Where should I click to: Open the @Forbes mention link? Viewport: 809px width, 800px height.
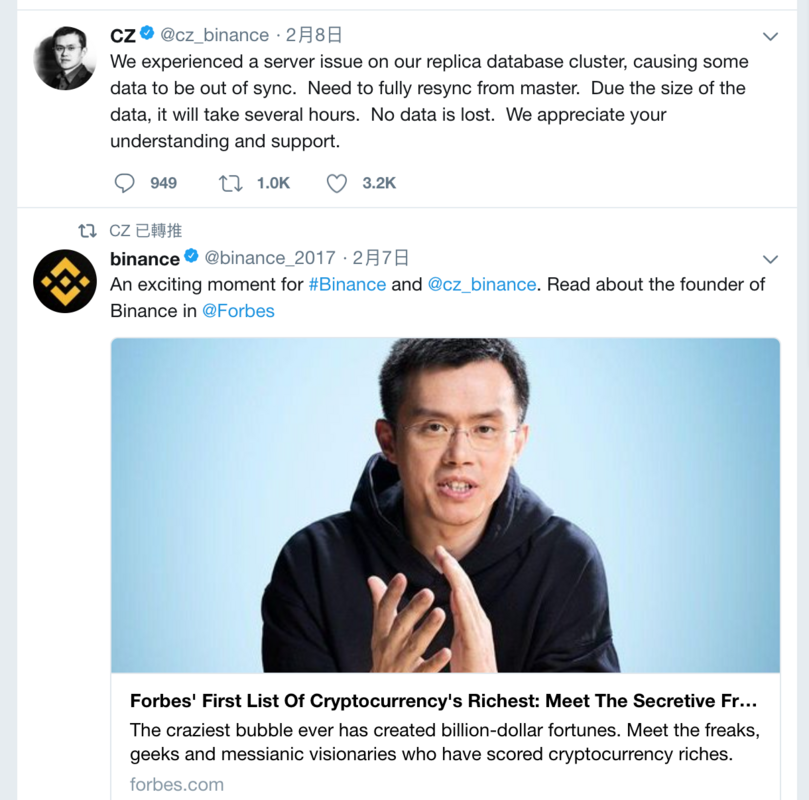pyautogui.click(x=238, y=311)
